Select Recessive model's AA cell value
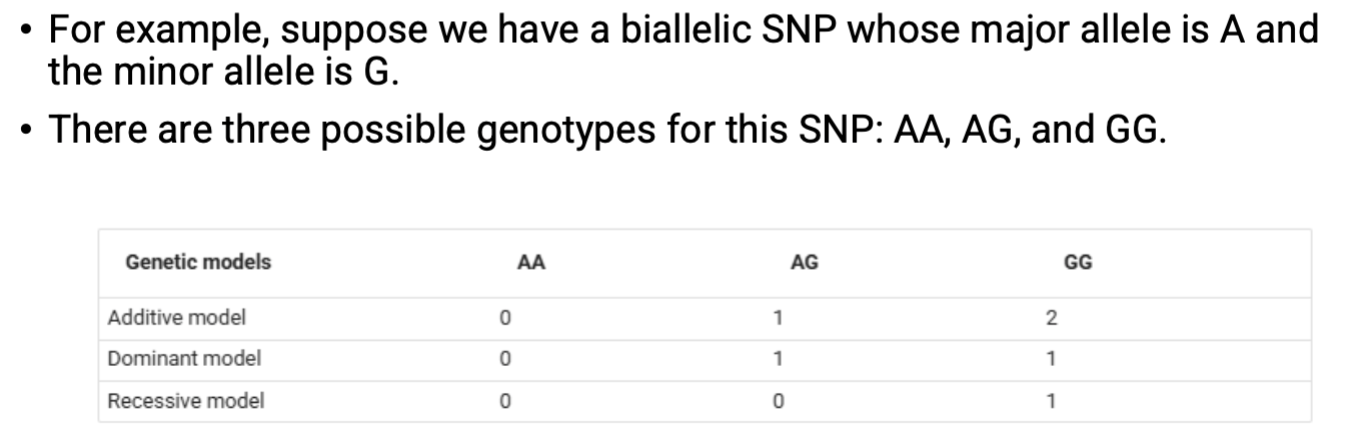 click(505, 401)
